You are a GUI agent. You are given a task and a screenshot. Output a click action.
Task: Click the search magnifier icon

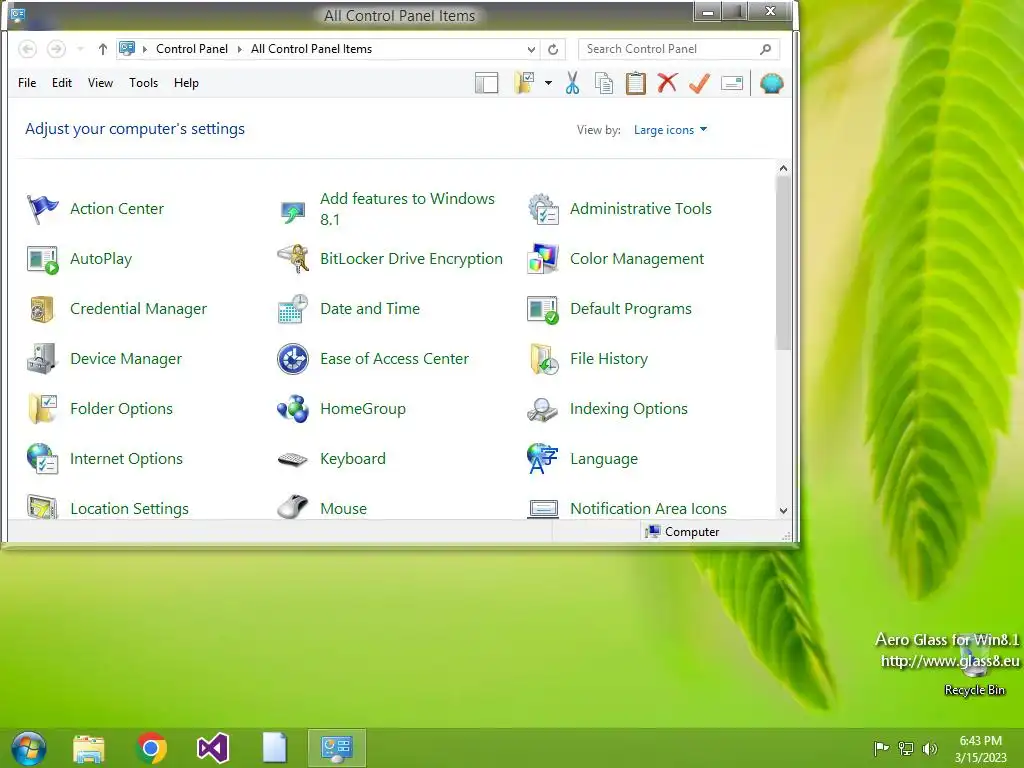[765, 49]
